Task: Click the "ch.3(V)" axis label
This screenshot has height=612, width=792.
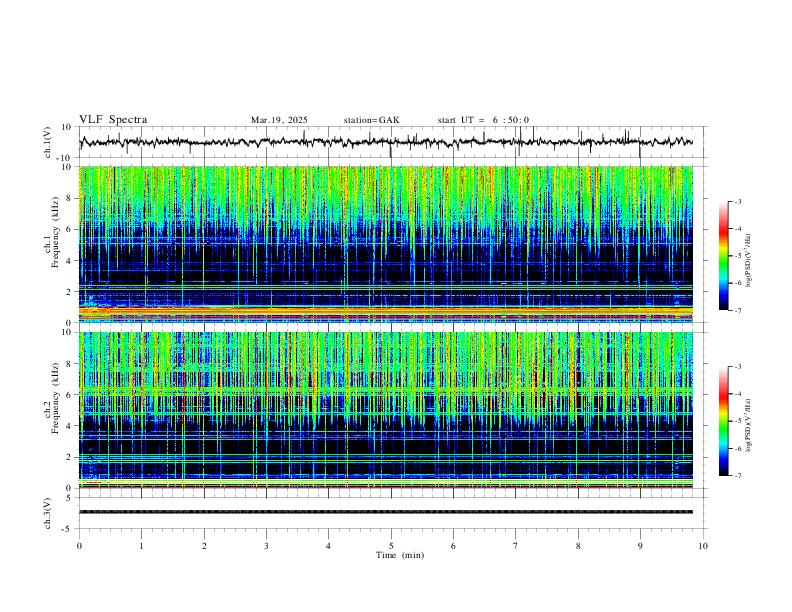Action: tap(48, 513)
